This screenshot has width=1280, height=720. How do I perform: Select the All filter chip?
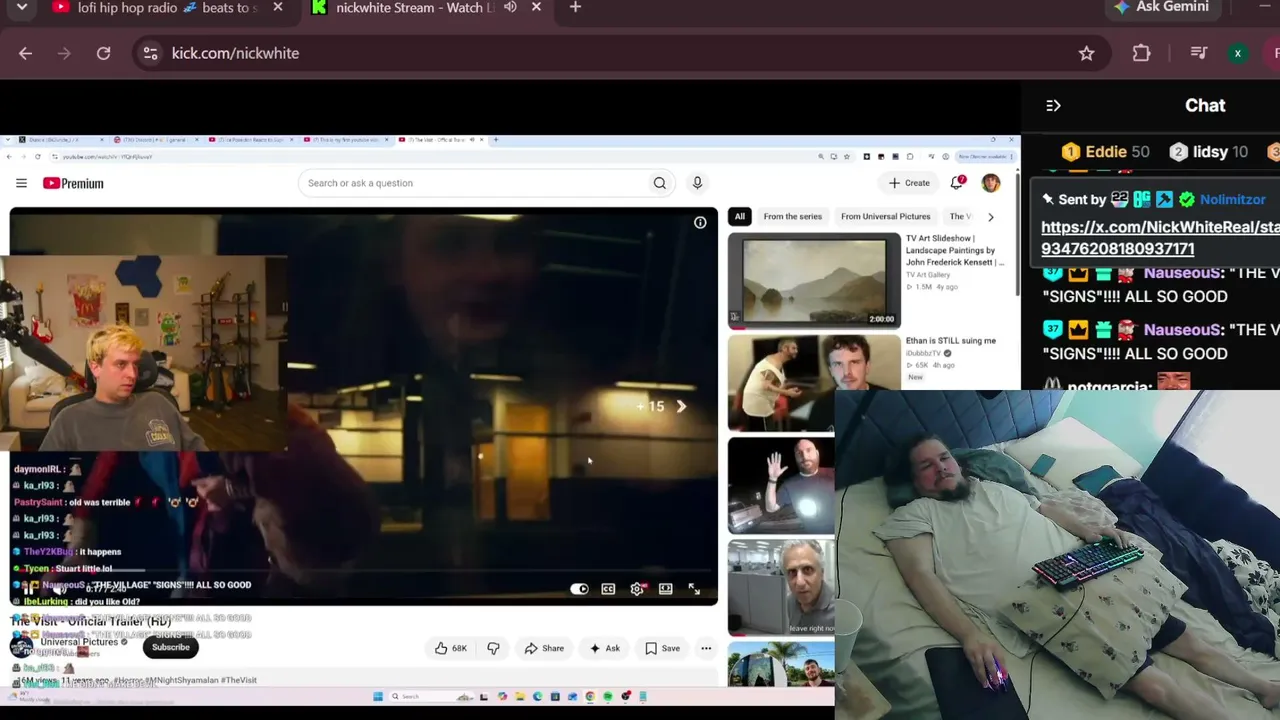[x=739, y=216]
